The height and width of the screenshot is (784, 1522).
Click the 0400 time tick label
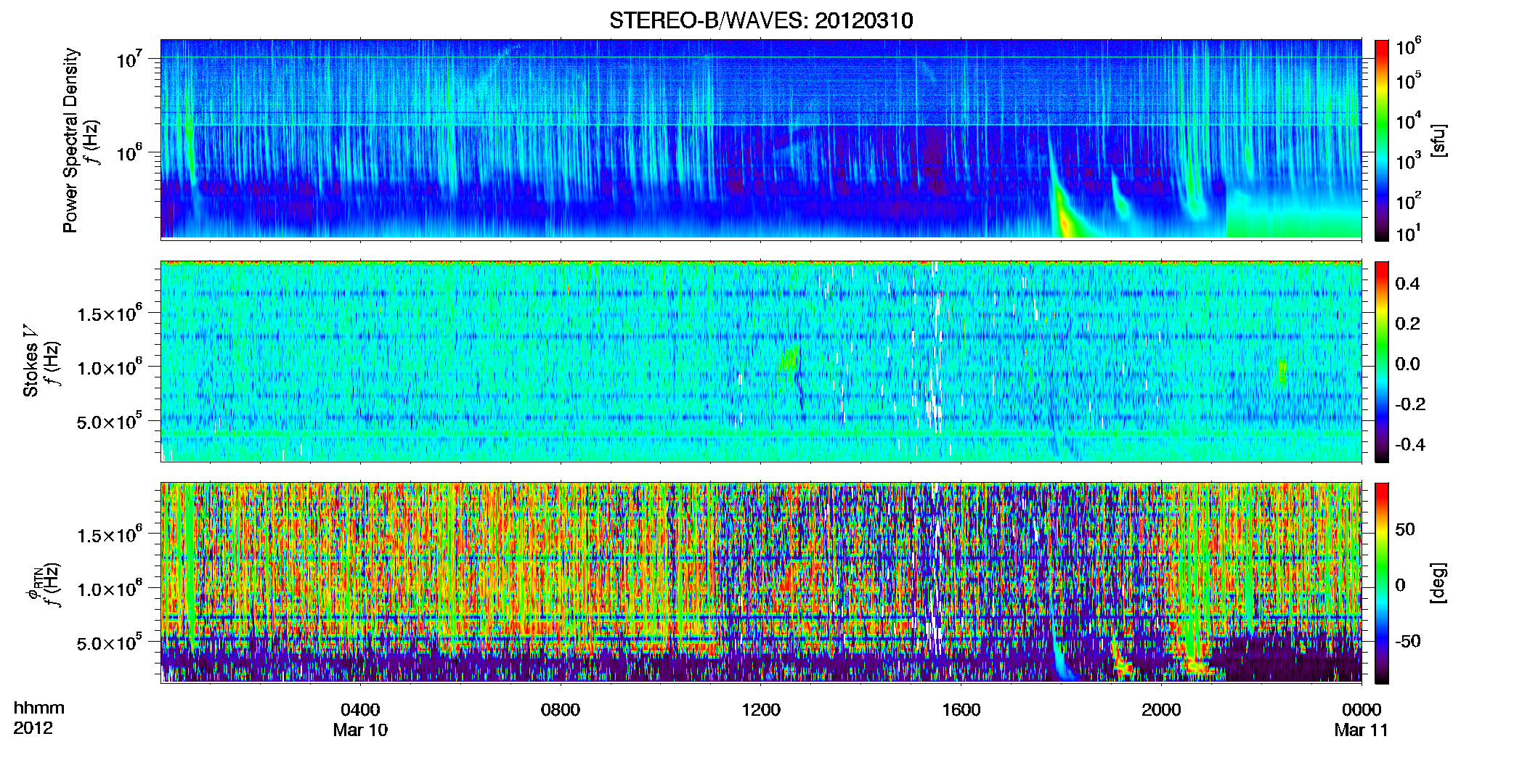pyautogui.click(x=360, y=710)
